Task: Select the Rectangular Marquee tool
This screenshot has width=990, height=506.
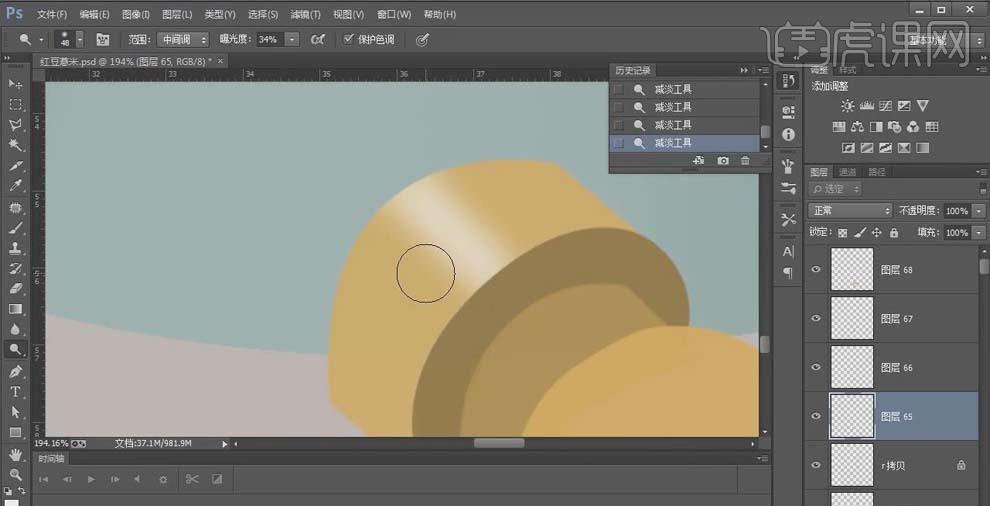Action: coord(16,104)
